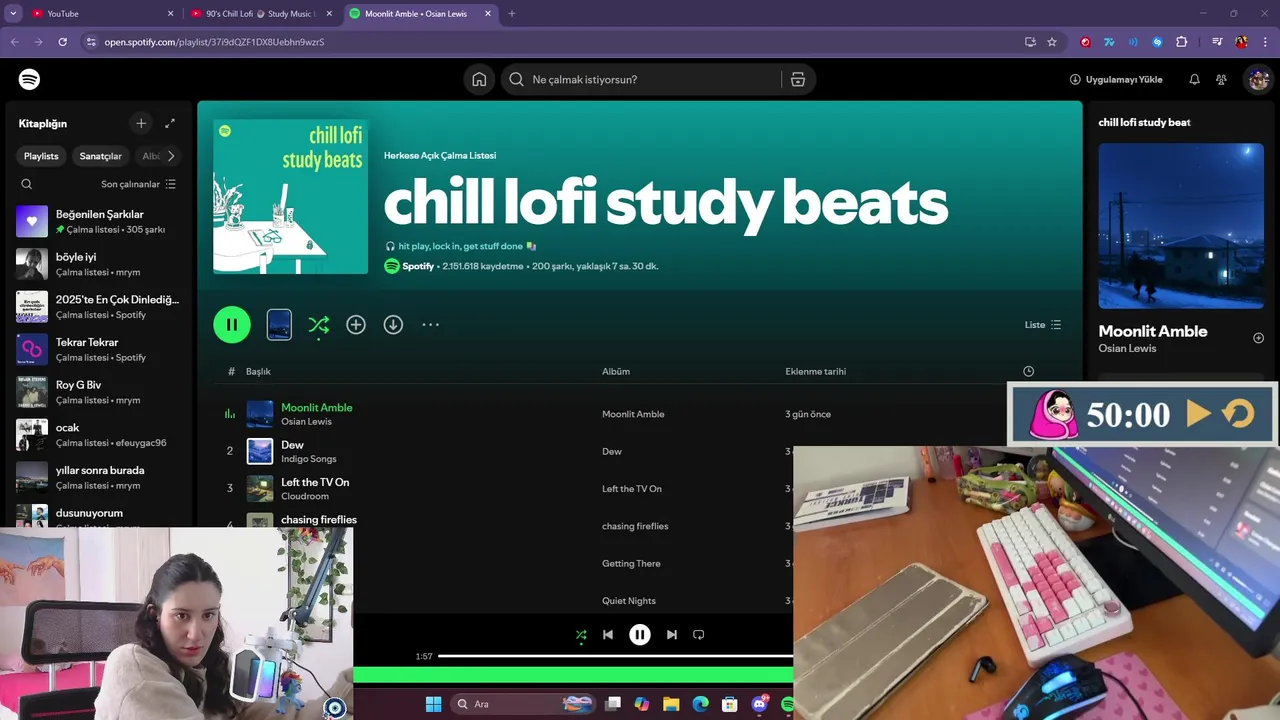Reveal more library filters with the chevron
Screen dimensions: 1280x720
click(x=171, y=156)
